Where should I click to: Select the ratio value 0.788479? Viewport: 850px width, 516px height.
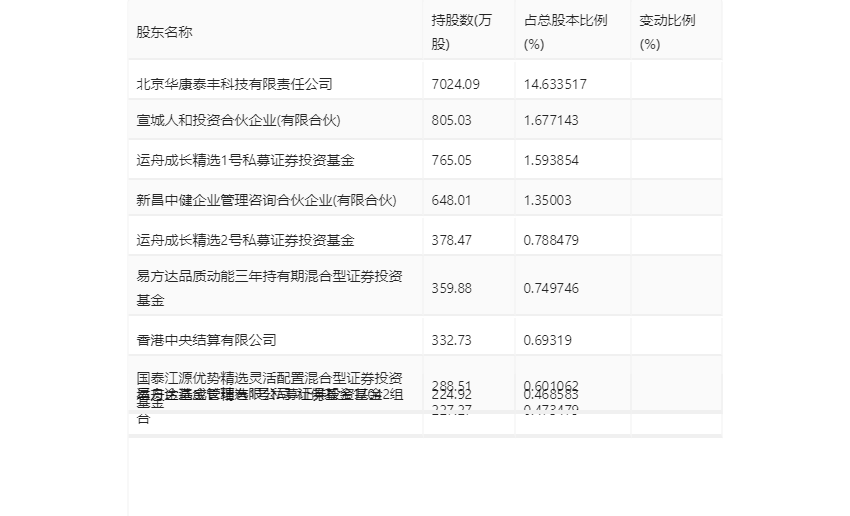551,240
